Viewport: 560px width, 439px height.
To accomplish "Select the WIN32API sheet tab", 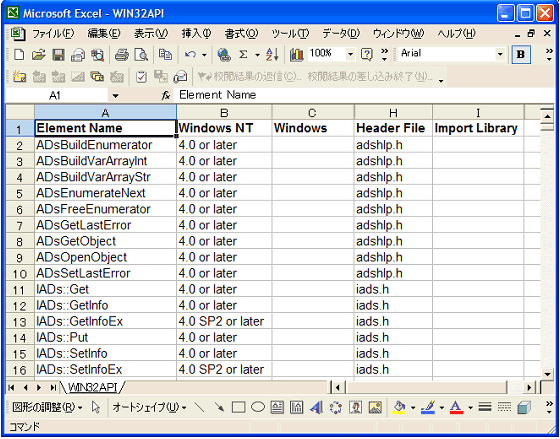I will 92,387.
